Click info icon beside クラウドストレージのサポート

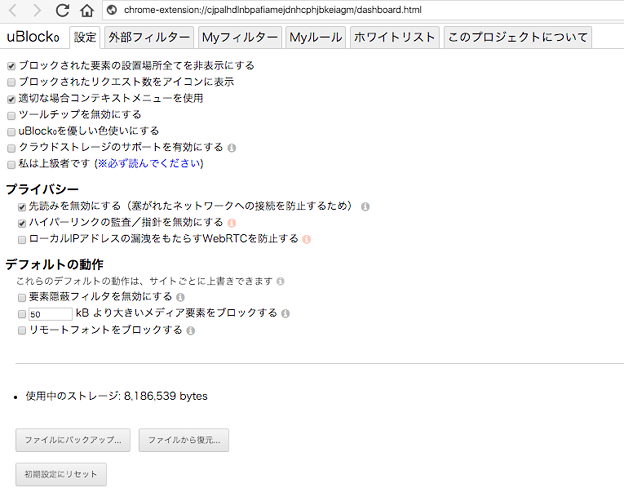(232, 148)
